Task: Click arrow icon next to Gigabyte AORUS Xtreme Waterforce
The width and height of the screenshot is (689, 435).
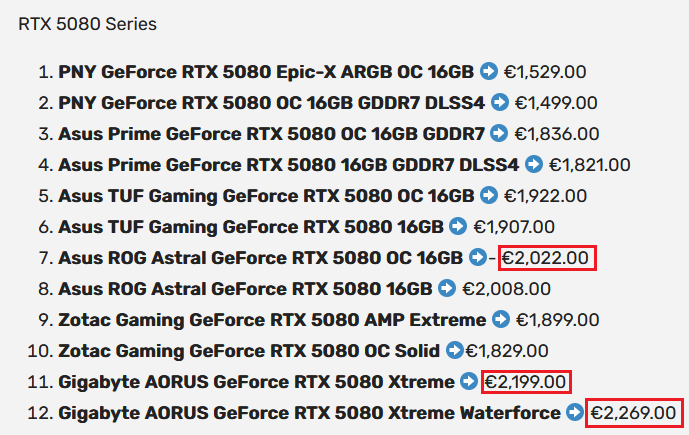Action: 575,412
